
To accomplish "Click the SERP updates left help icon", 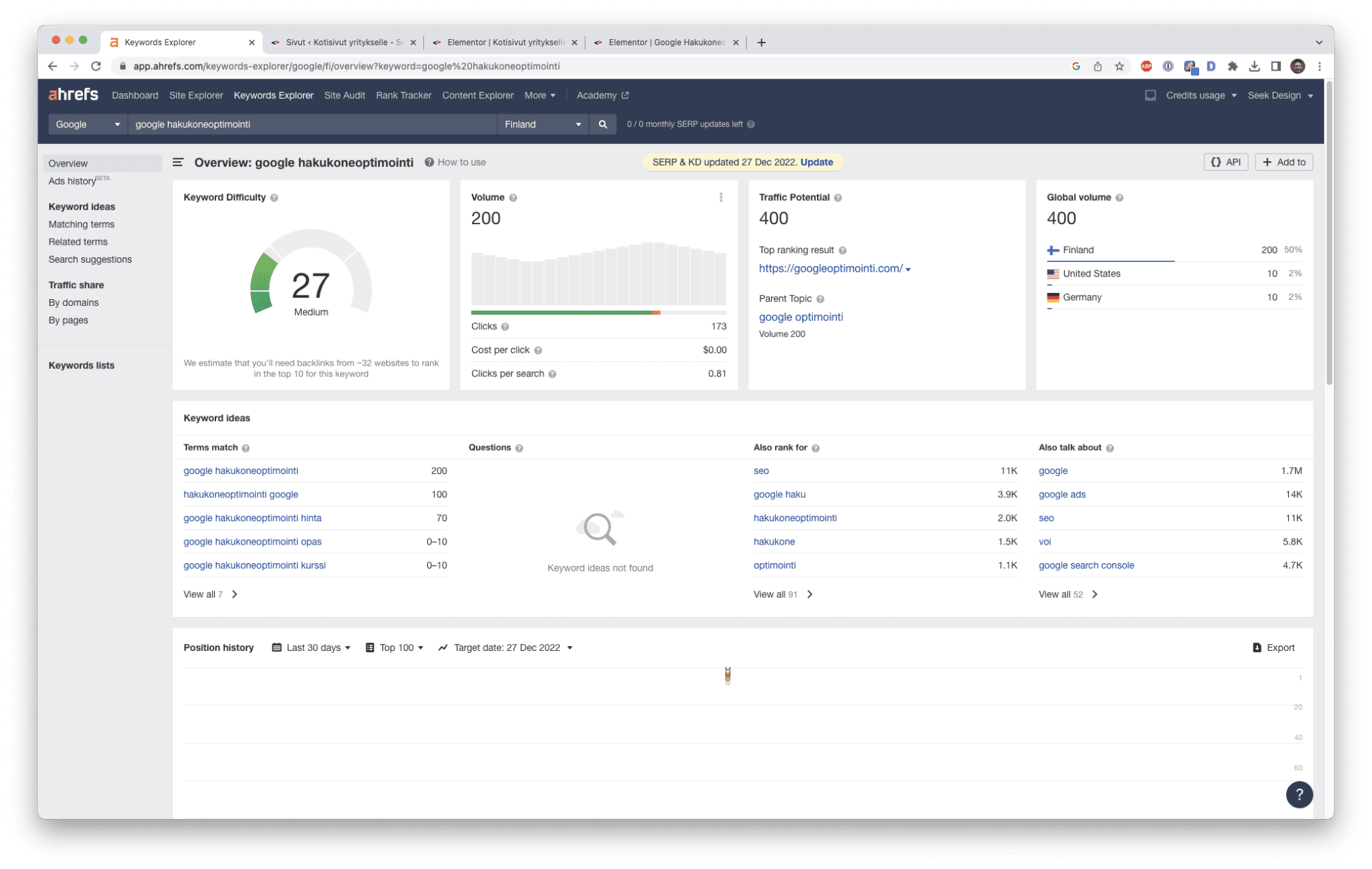I will click(750, 124).
